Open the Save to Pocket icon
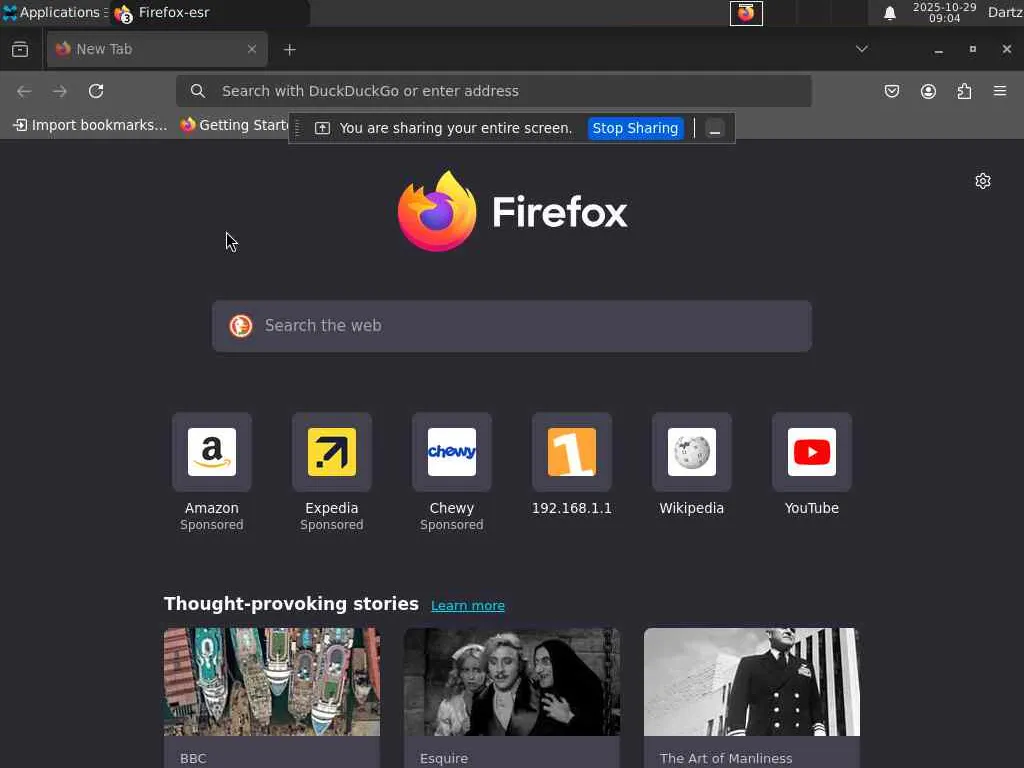The width and height of the screenshot is (1024, 768). [x=891, y=91]
